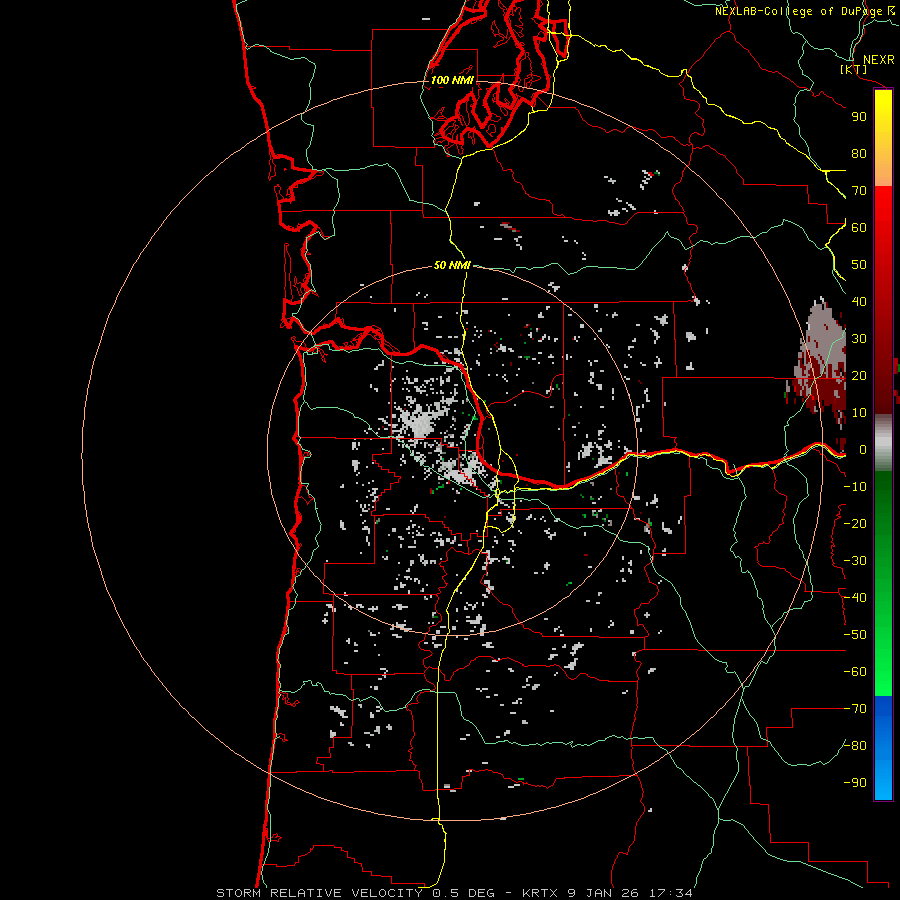The width and height of the screenshot is (900, 900).
Task: Click the "NEXLAB-College of DuPage" header text
Action: pyautogui.click(x=799, y=11)
